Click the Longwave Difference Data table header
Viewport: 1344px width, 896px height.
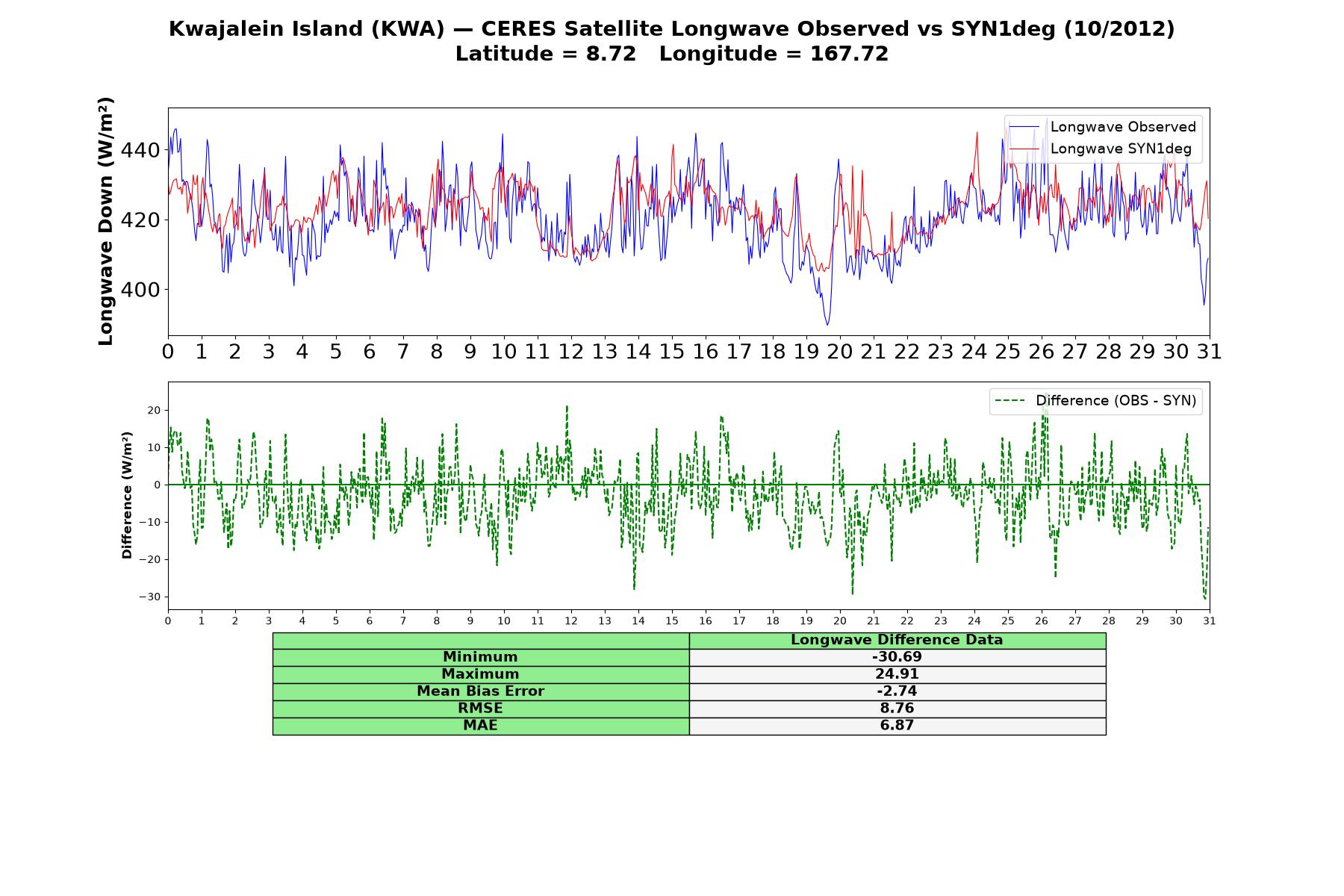[x=897, y=640]
